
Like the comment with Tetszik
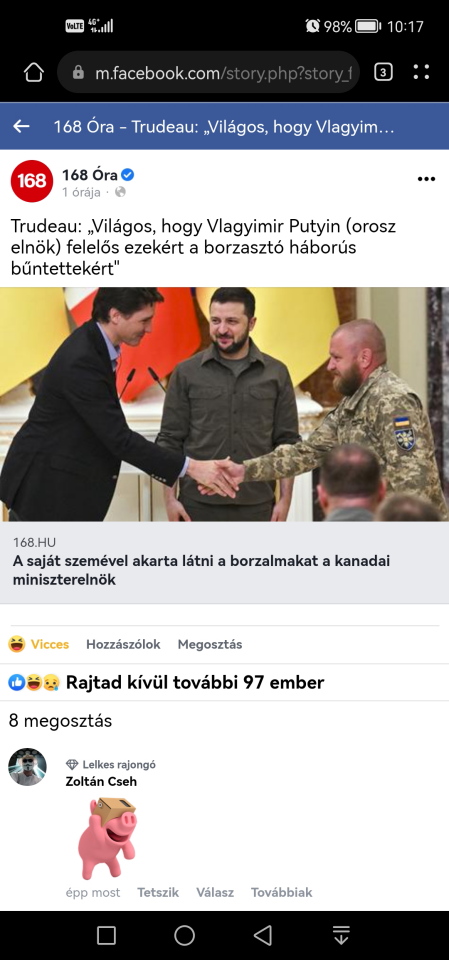(x=158, y=892)
